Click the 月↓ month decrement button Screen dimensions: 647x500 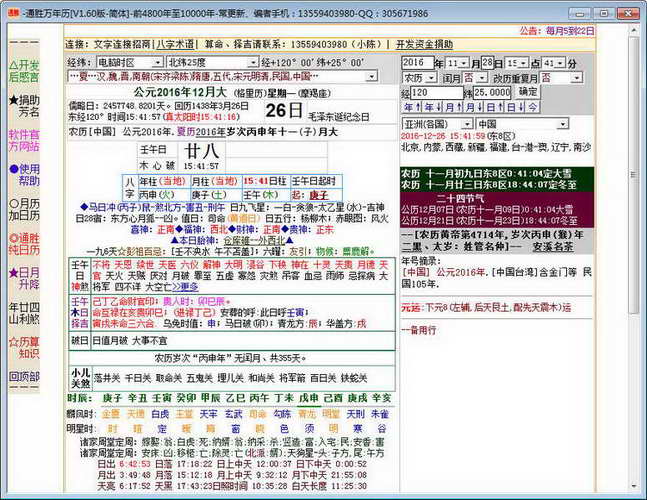point(474,107)
